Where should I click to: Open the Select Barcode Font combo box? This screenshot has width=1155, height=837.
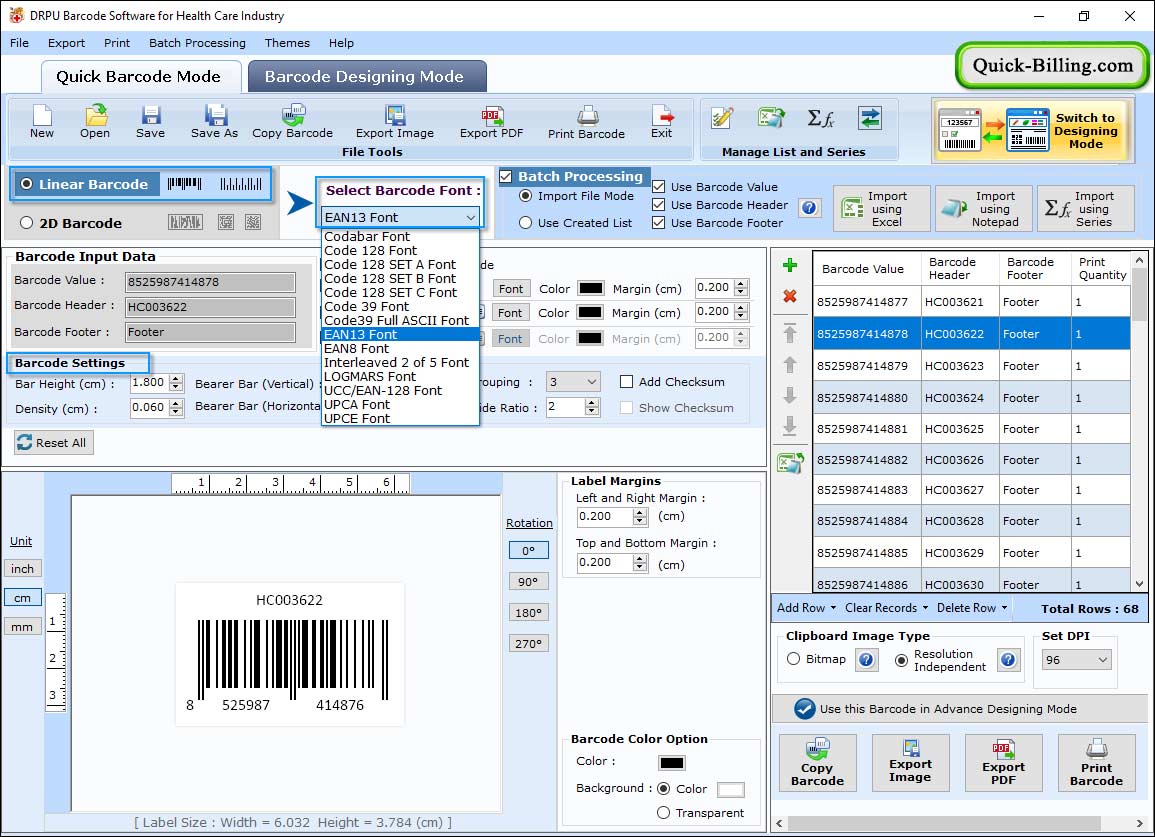tap(401, 217)
